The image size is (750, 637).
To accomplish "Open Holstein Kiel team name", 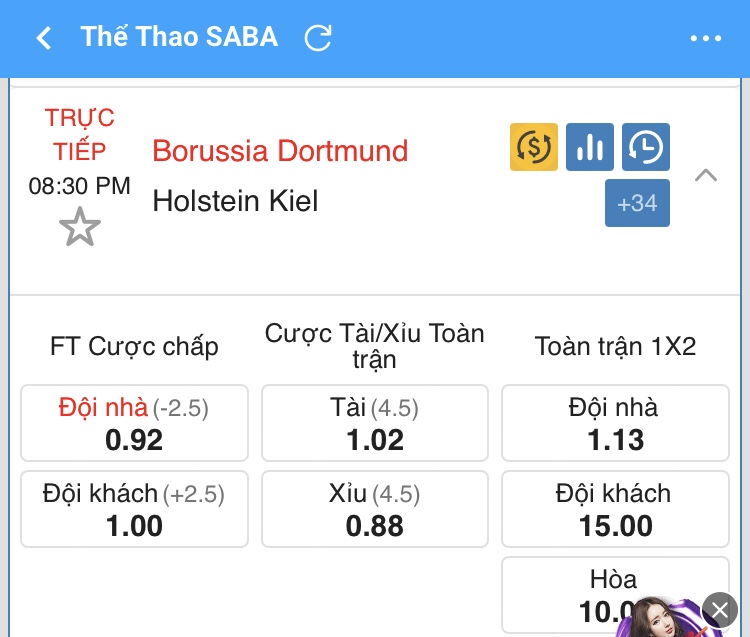I will click(235, 201).
